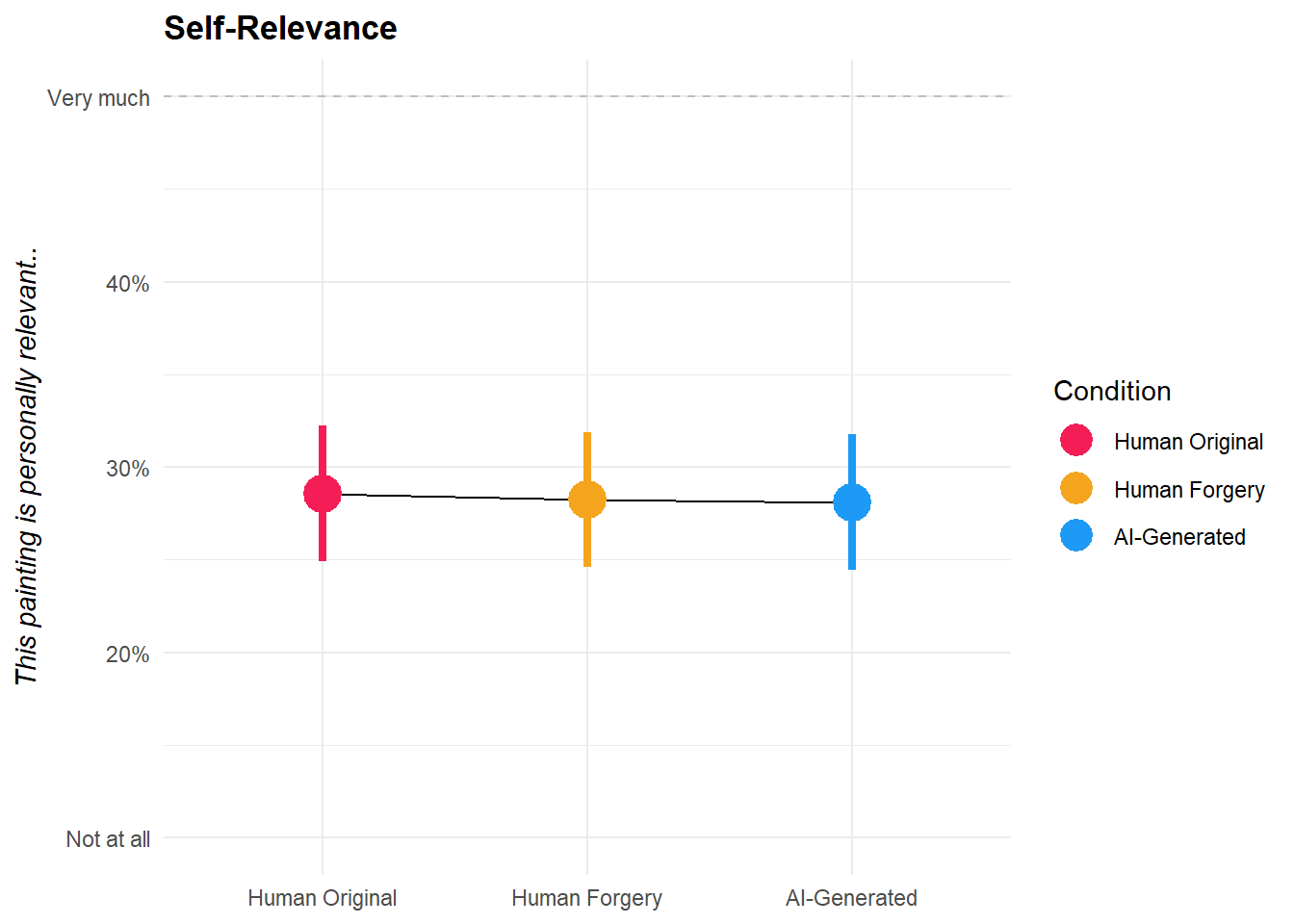
Task: Click the 'Very much' y-axis label
Action: point(98,98)
